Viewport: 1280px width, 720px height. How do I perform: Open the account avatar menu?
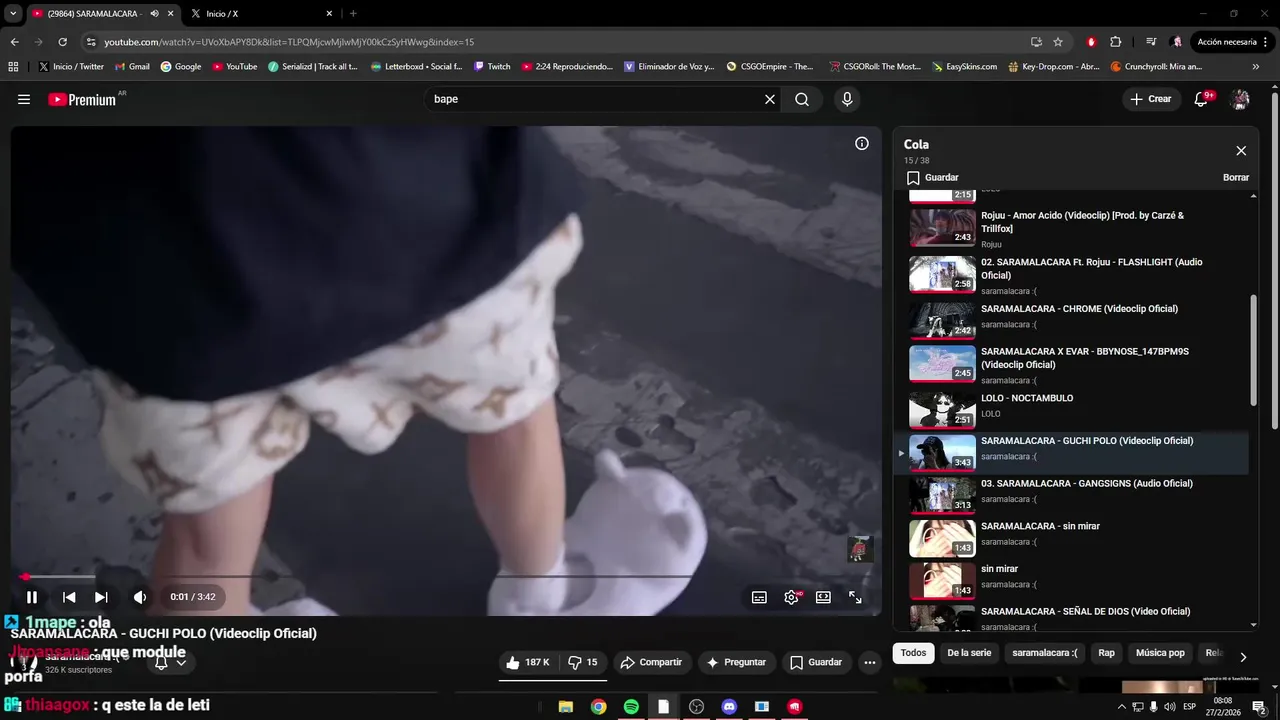(x=1240, y=99)
